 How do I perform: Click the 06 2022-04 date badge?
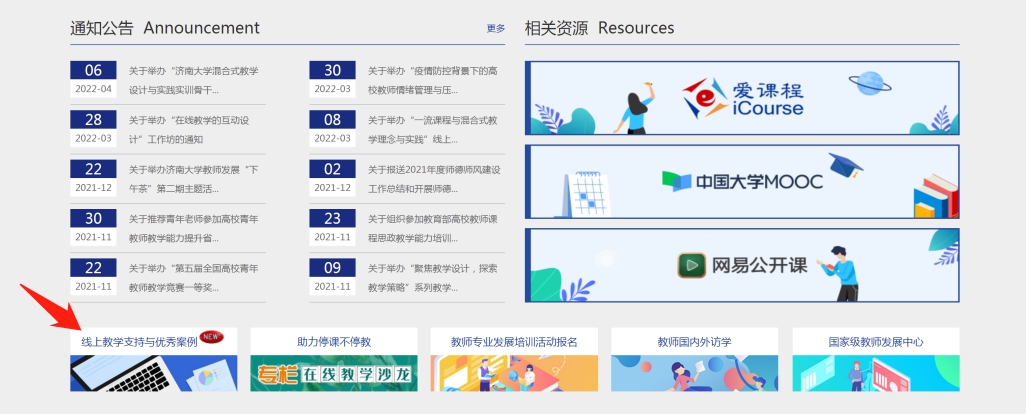point(93,79)
